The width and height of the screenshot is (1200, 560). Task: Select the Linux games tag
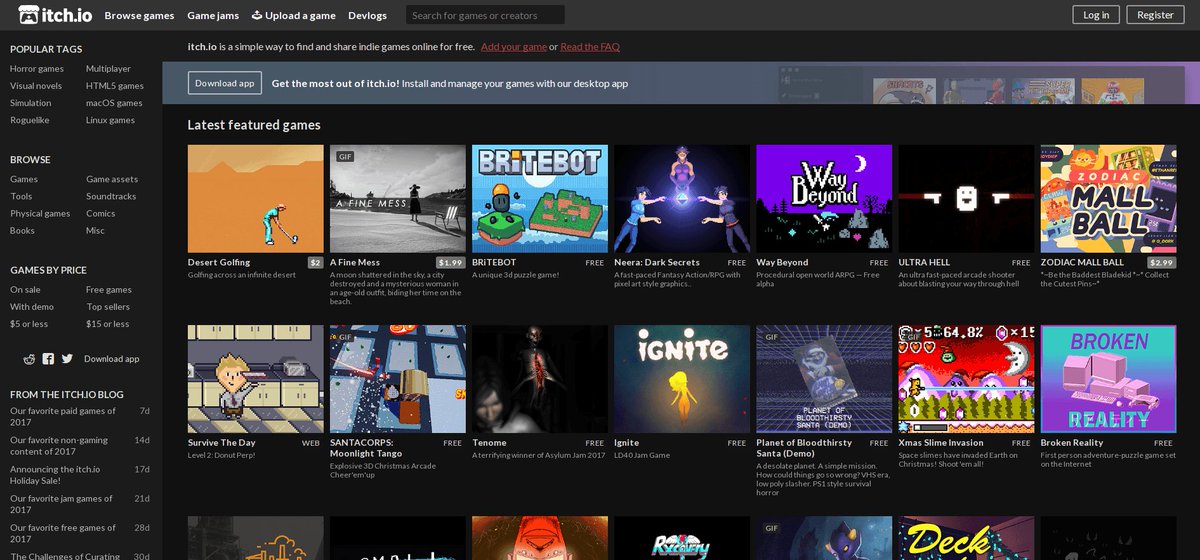click(x=110, y=120)
